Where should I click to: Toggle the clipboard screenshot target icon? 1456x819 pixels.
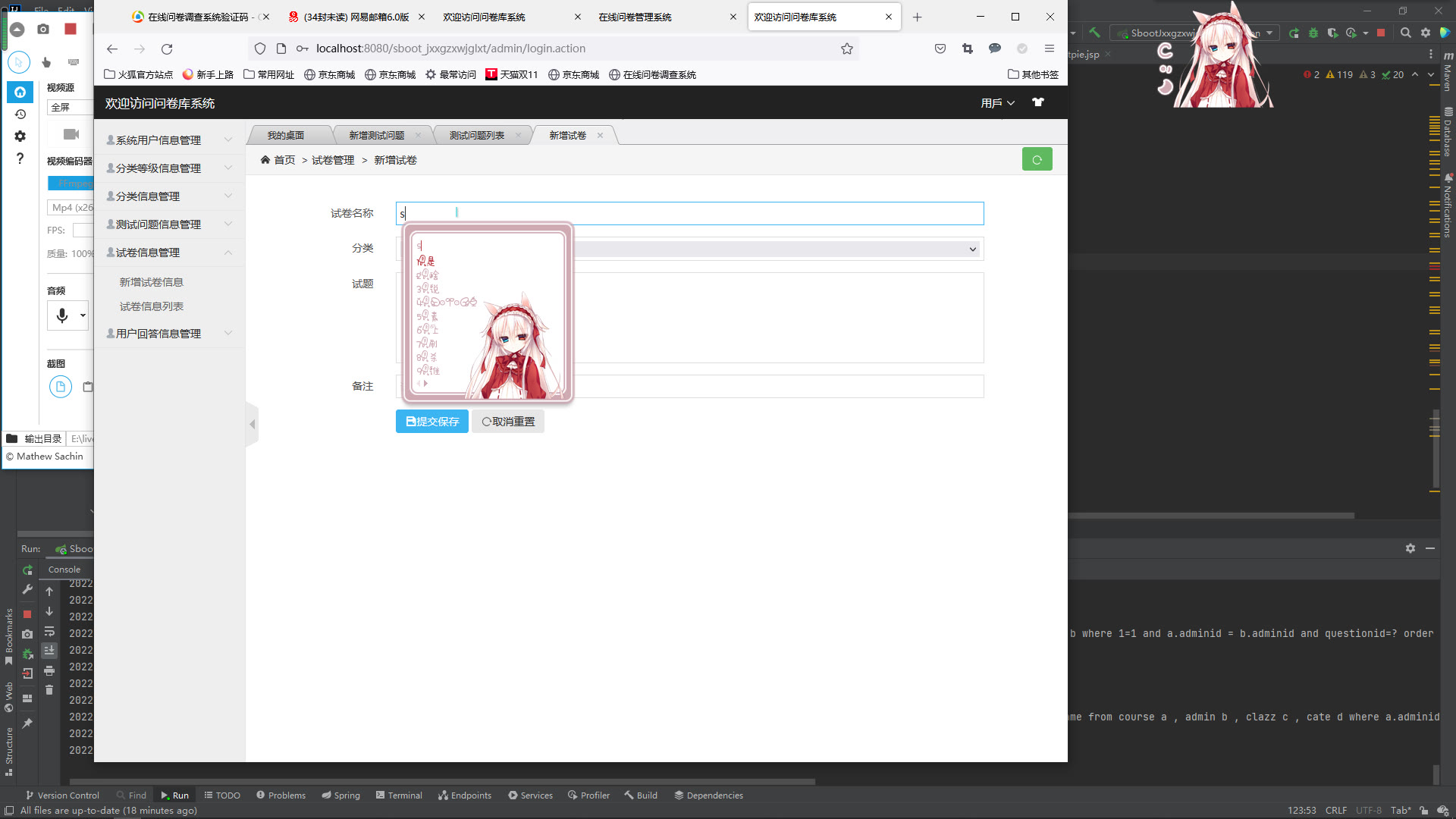click(x=87, y=387)
